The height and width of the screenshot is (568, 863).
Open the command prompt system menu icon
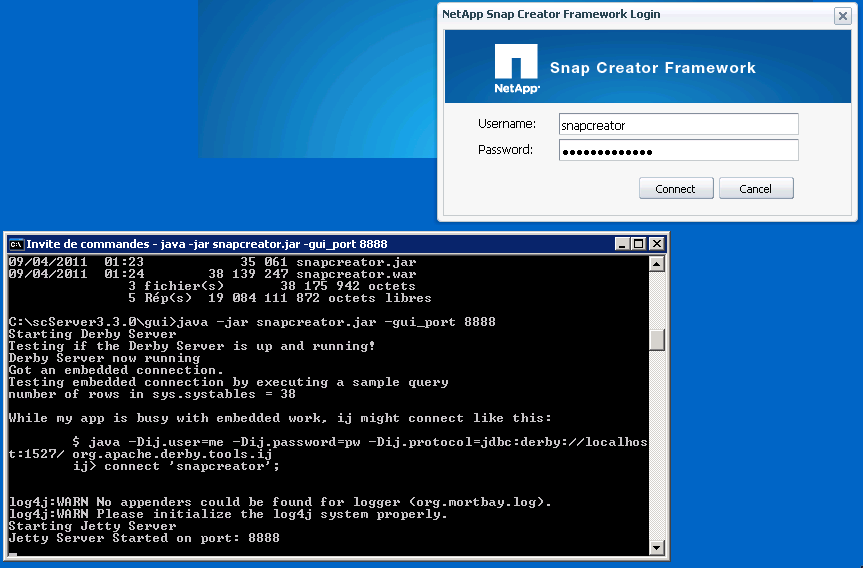coord(17,244)
